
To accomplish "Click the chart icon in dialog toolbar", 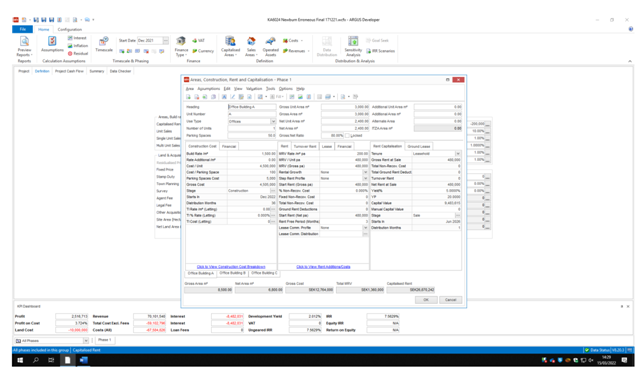I will pos(300,97).
